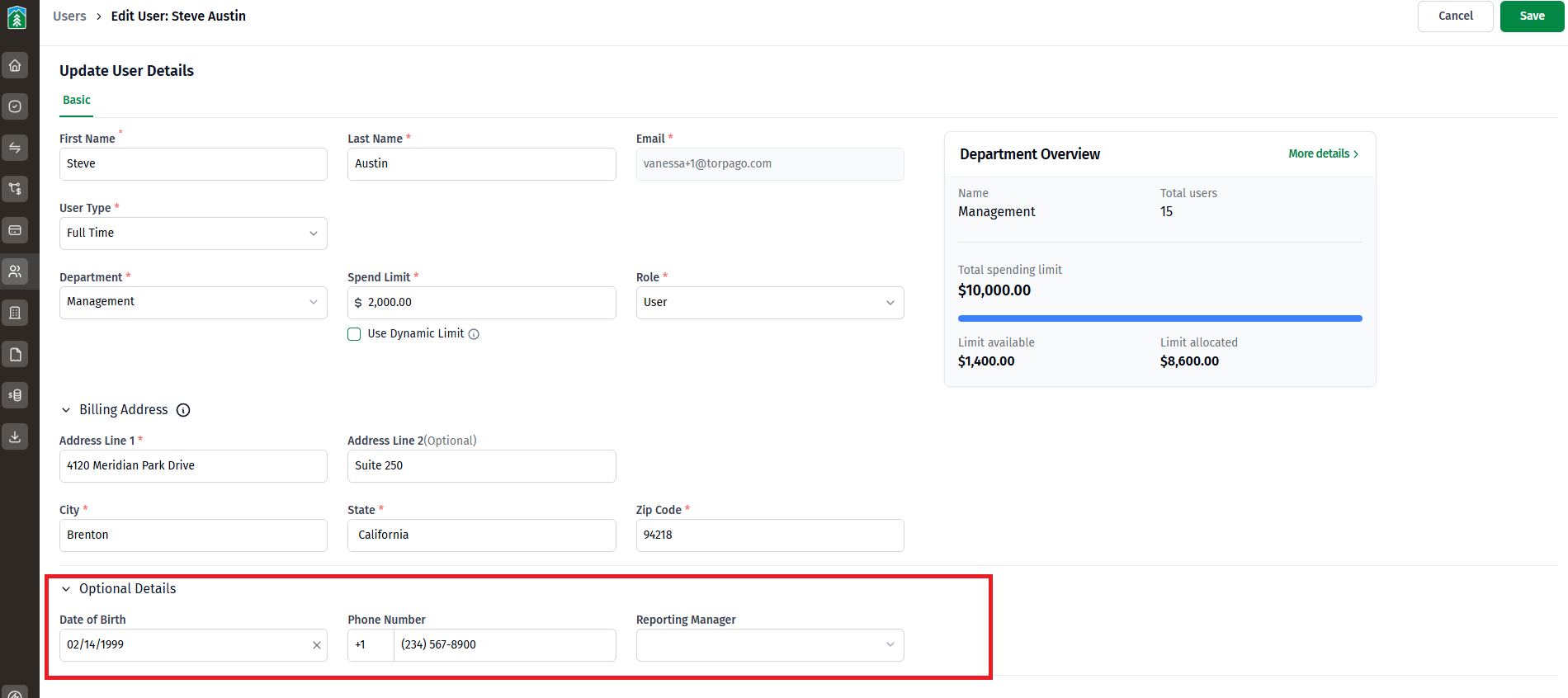This screenshot has width=1568, height=698.
Task: Click the Spend Limit field
Action: [x=482, y=303]
